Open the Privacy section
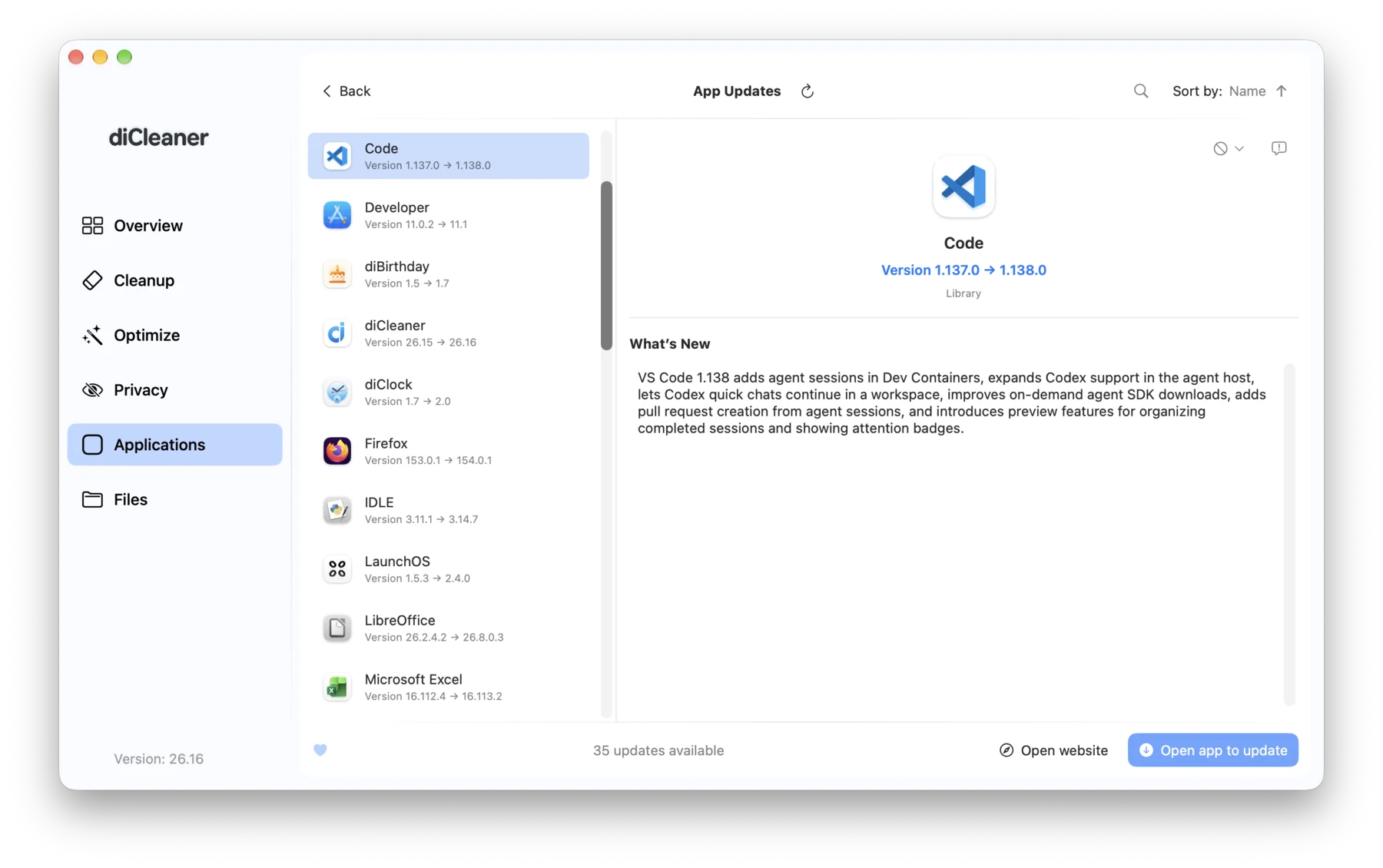The image size is (1383, 868). 175,389
